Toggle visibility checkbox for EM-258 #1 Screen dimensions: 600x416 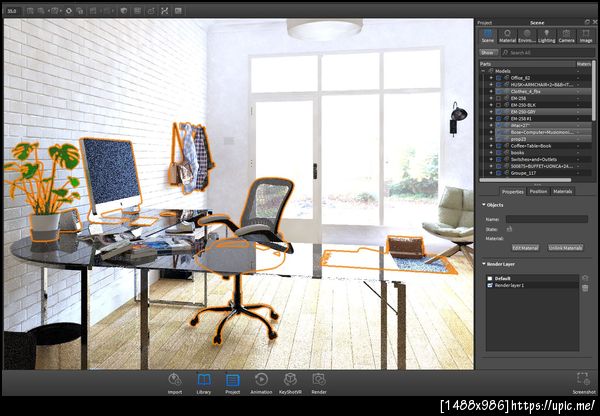pos(499,119)
